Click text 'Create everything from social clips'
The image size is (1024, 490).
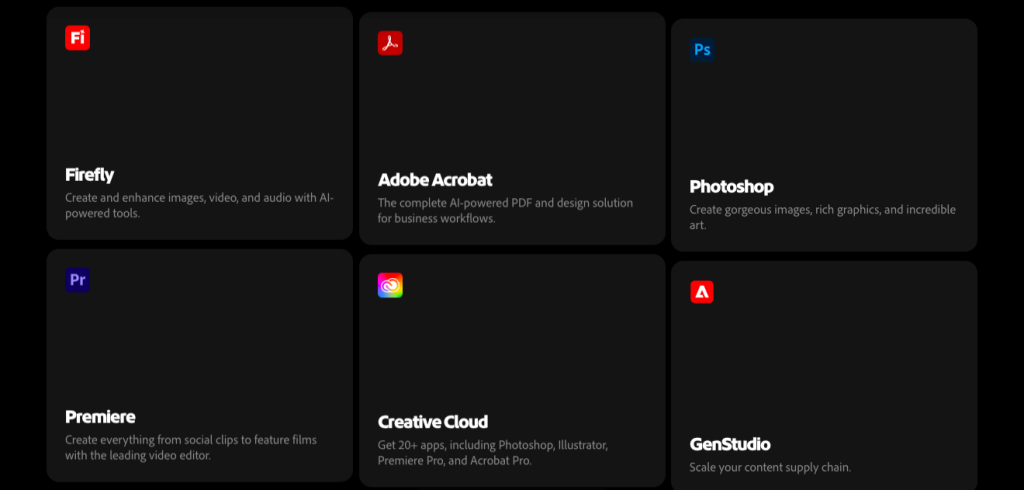click(x=149, y=440)
